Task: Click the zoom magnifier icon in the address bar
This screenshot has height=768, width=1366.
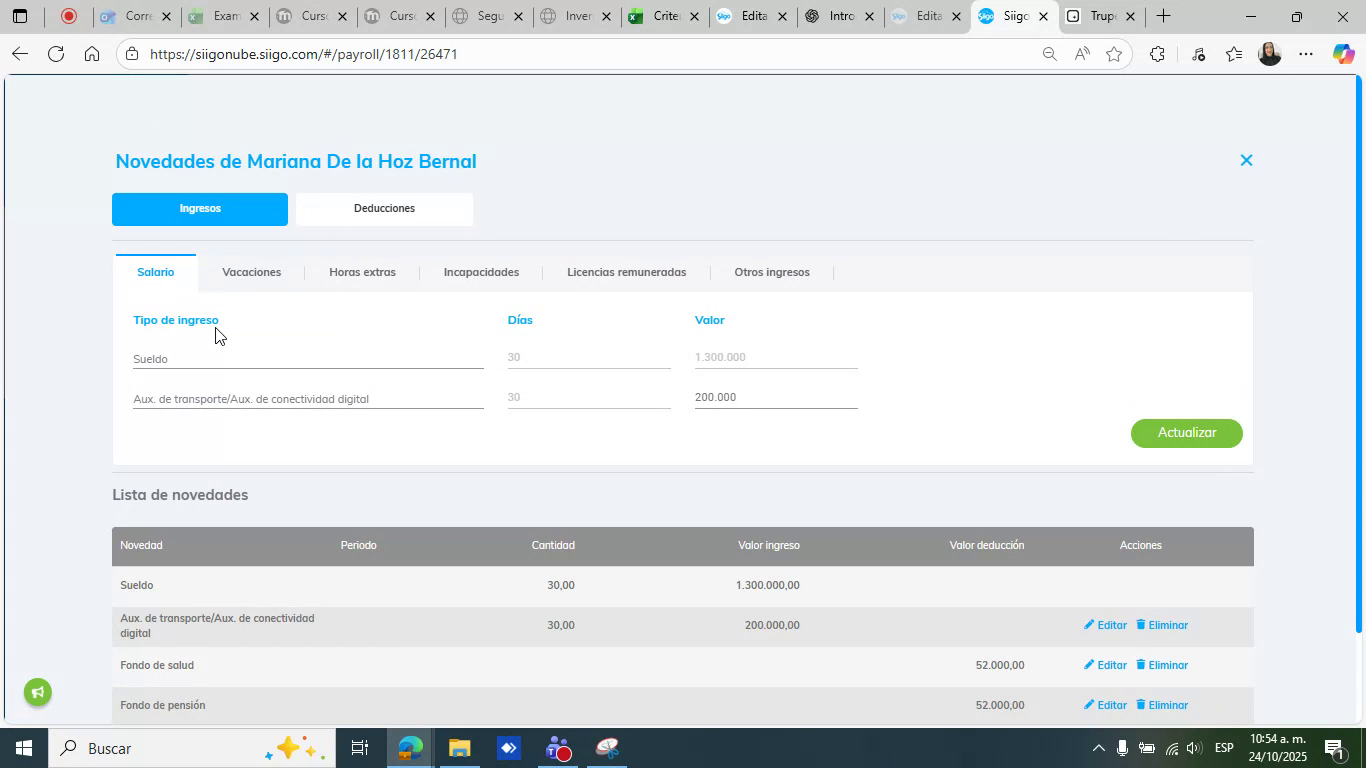Action: [1049, 54]
